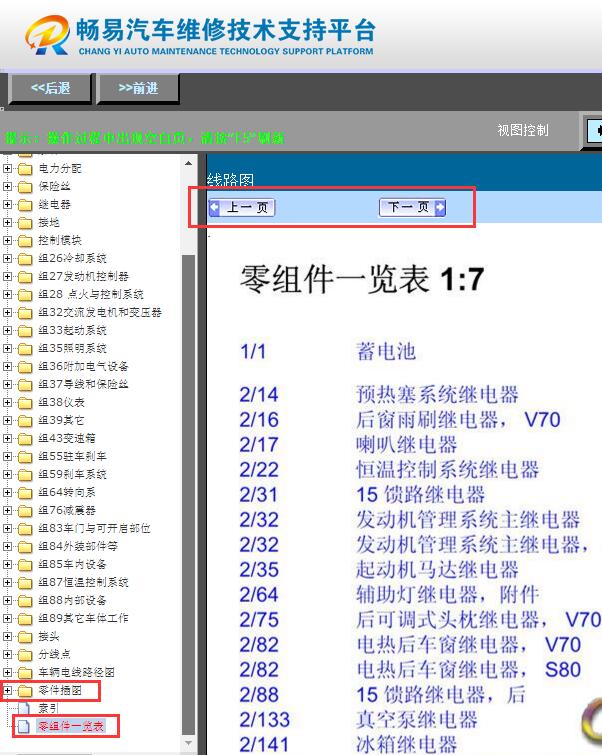Click the 2/16 后窗雨刷继电器 entry
602x755 pixels.
click(x=400, y=419)
